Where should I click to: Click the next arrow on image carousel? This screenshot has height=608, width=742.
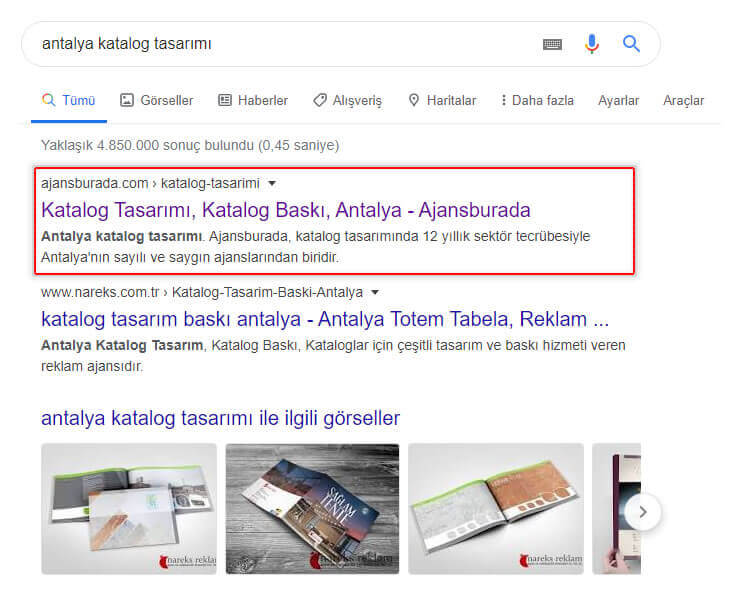[x=642, y=512]
